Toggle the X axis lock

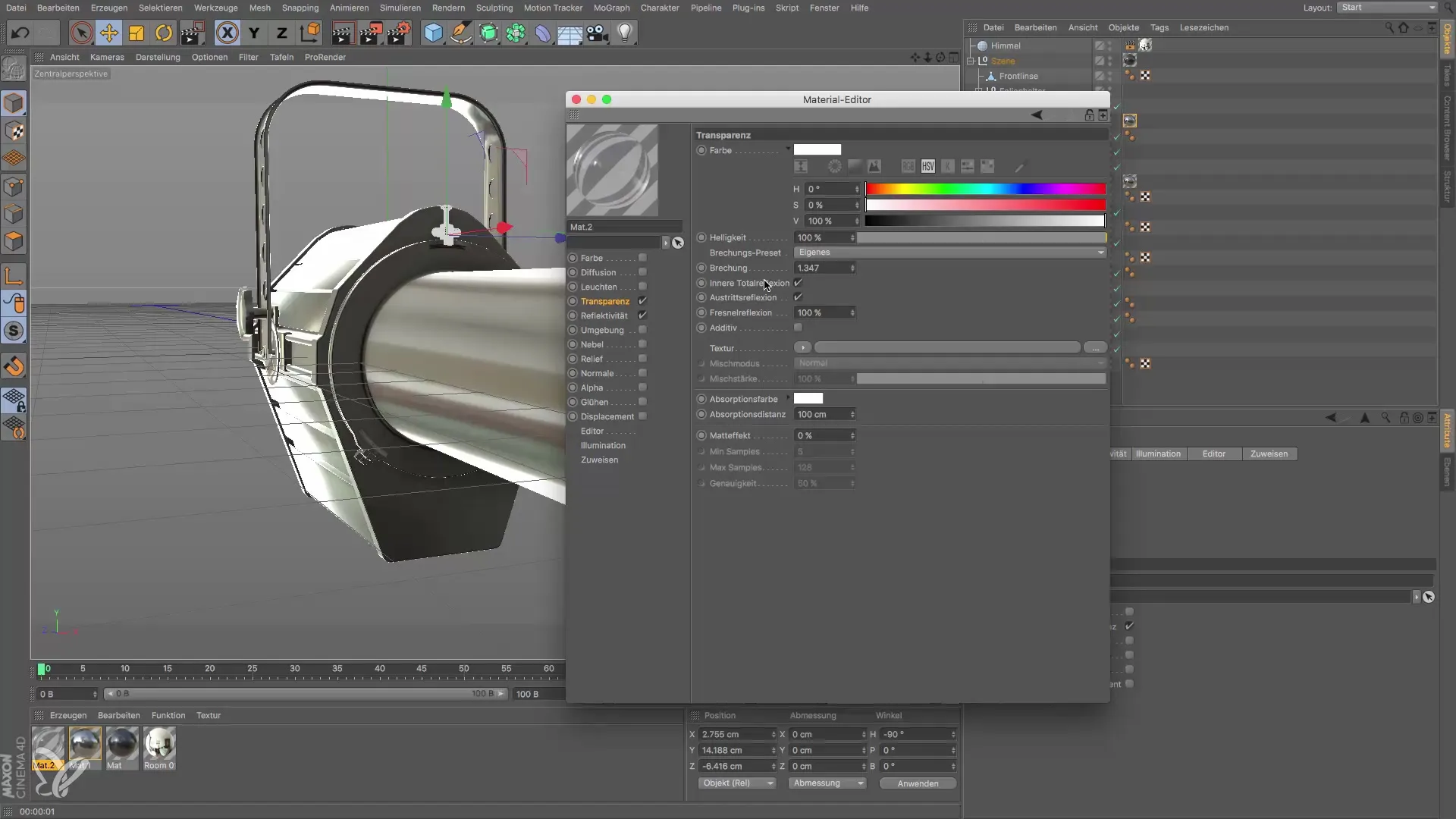227,33
